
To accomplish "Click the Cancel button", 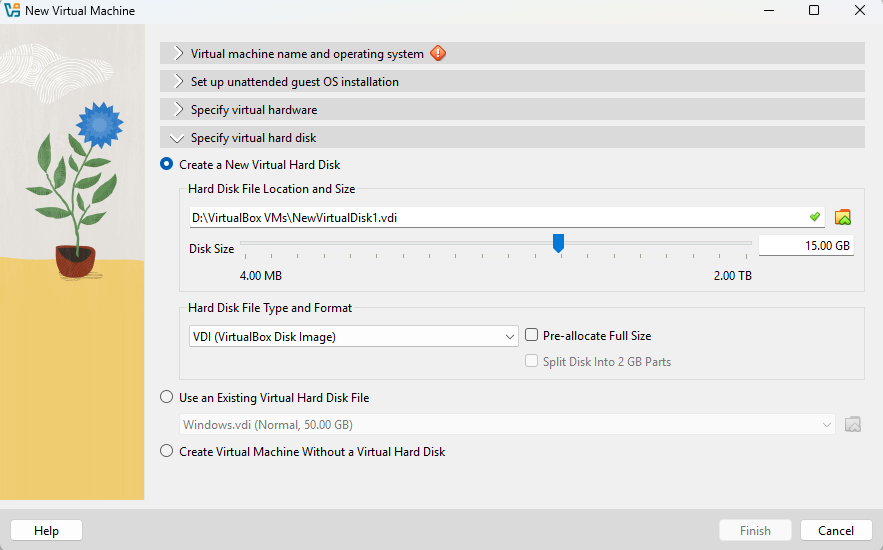I will coord(836,530).
